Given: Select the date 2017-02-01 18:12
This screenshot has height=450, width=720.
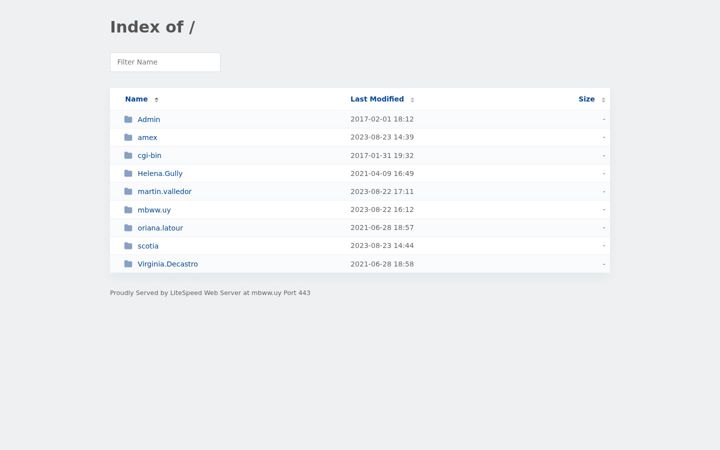Looking at the screenshot, I should coord(382,119).
